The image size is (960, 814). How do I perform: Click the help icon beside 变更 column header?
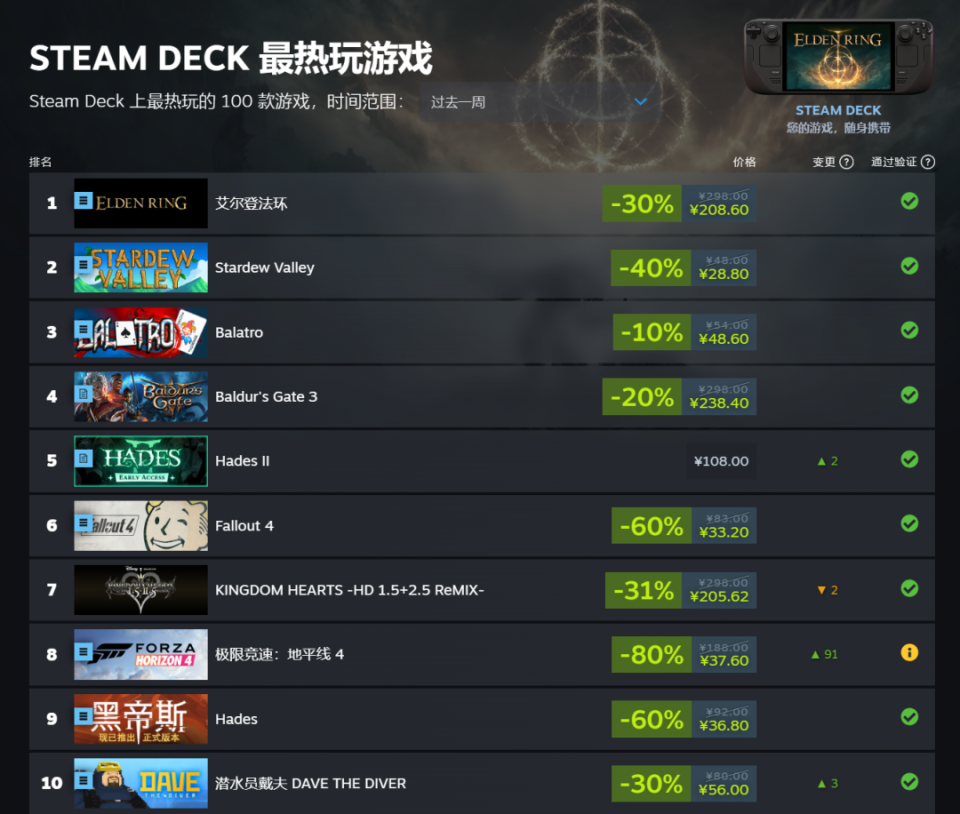[846, 162]
